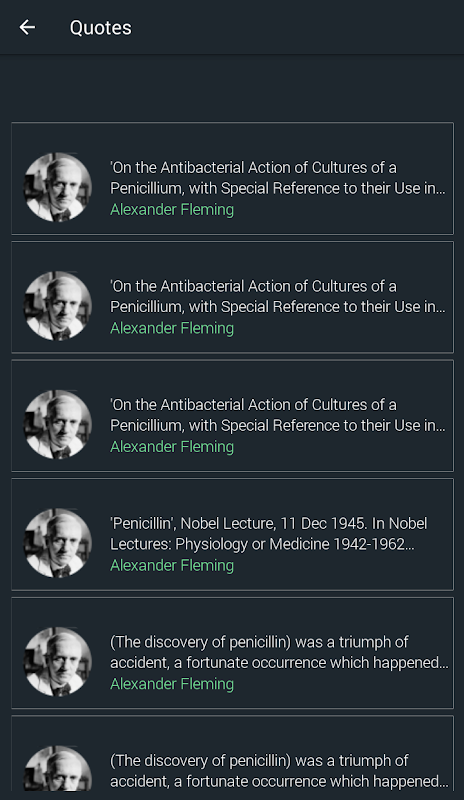Open the third 'On the Antibacterial Action' quote
This screenshot has width=464, height=800.
coord(232,415)
